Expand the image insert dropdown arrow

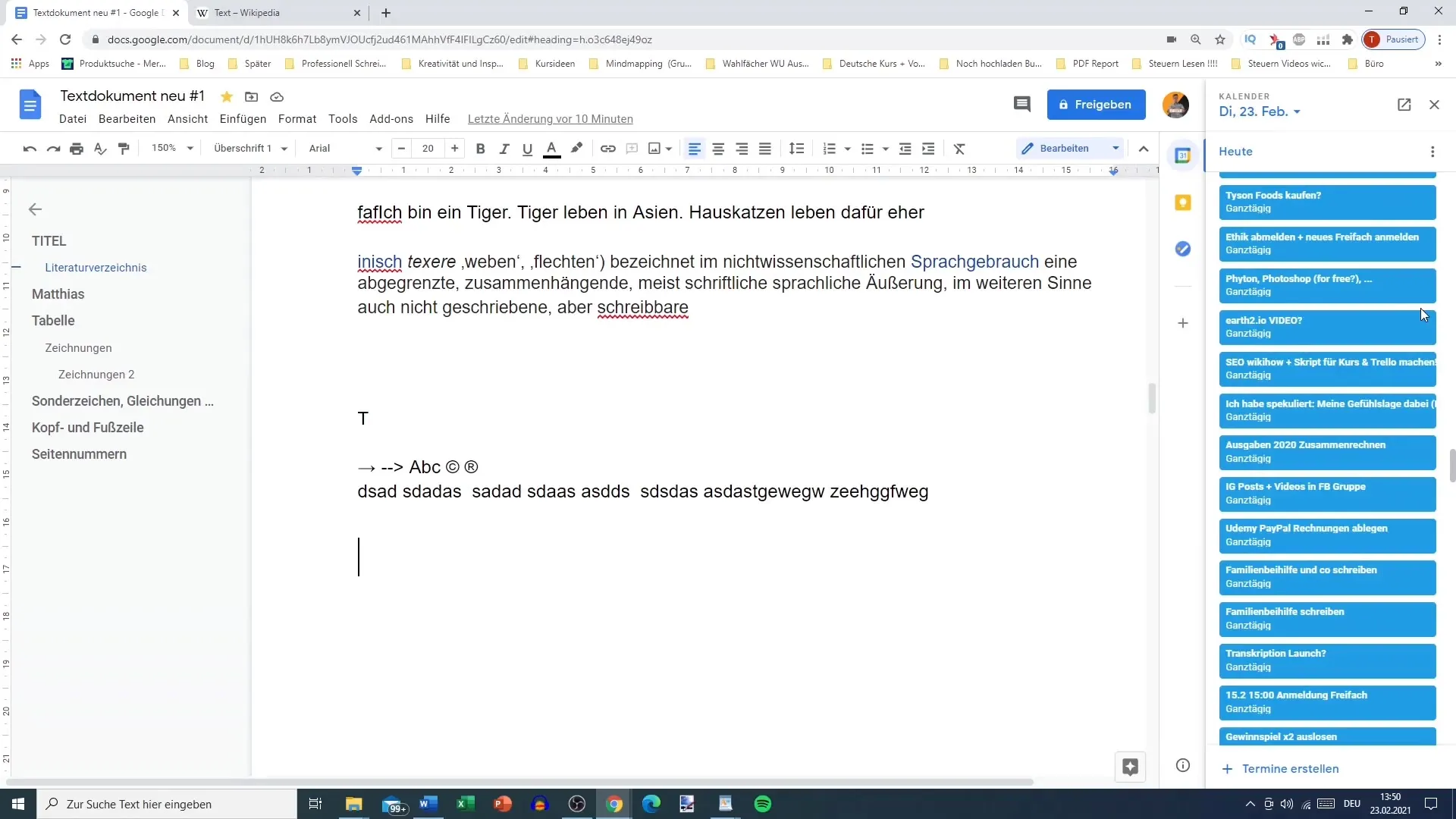coord(669,149)
